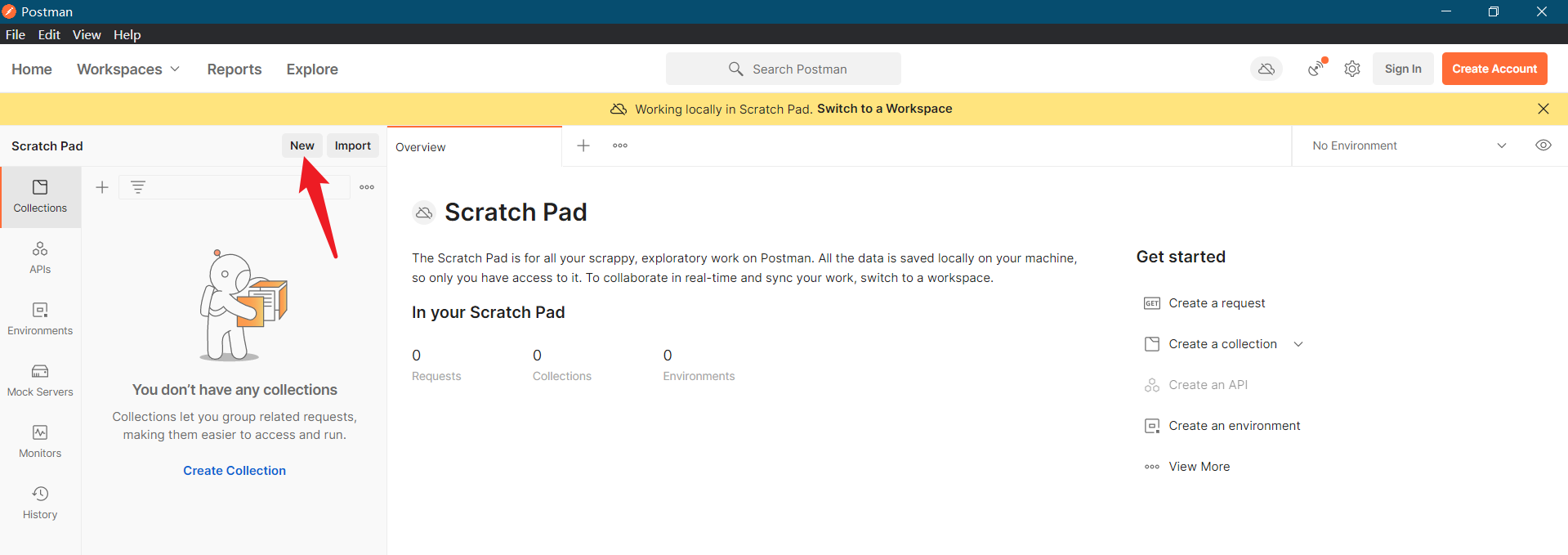Screen dimensions: 1568x555
Task: Open the Edit menu
Action: coord(49,34)
